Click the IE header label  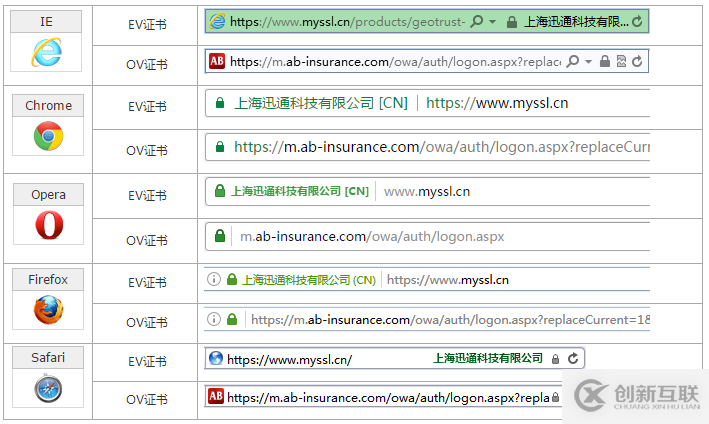point(46,21)
